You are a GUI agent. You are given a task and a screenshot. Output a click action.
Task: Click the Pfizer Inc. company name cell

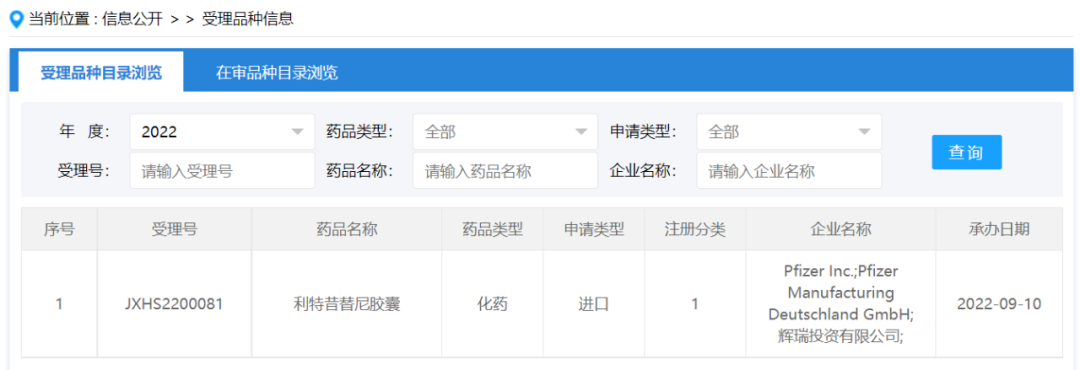click(840, 304)
